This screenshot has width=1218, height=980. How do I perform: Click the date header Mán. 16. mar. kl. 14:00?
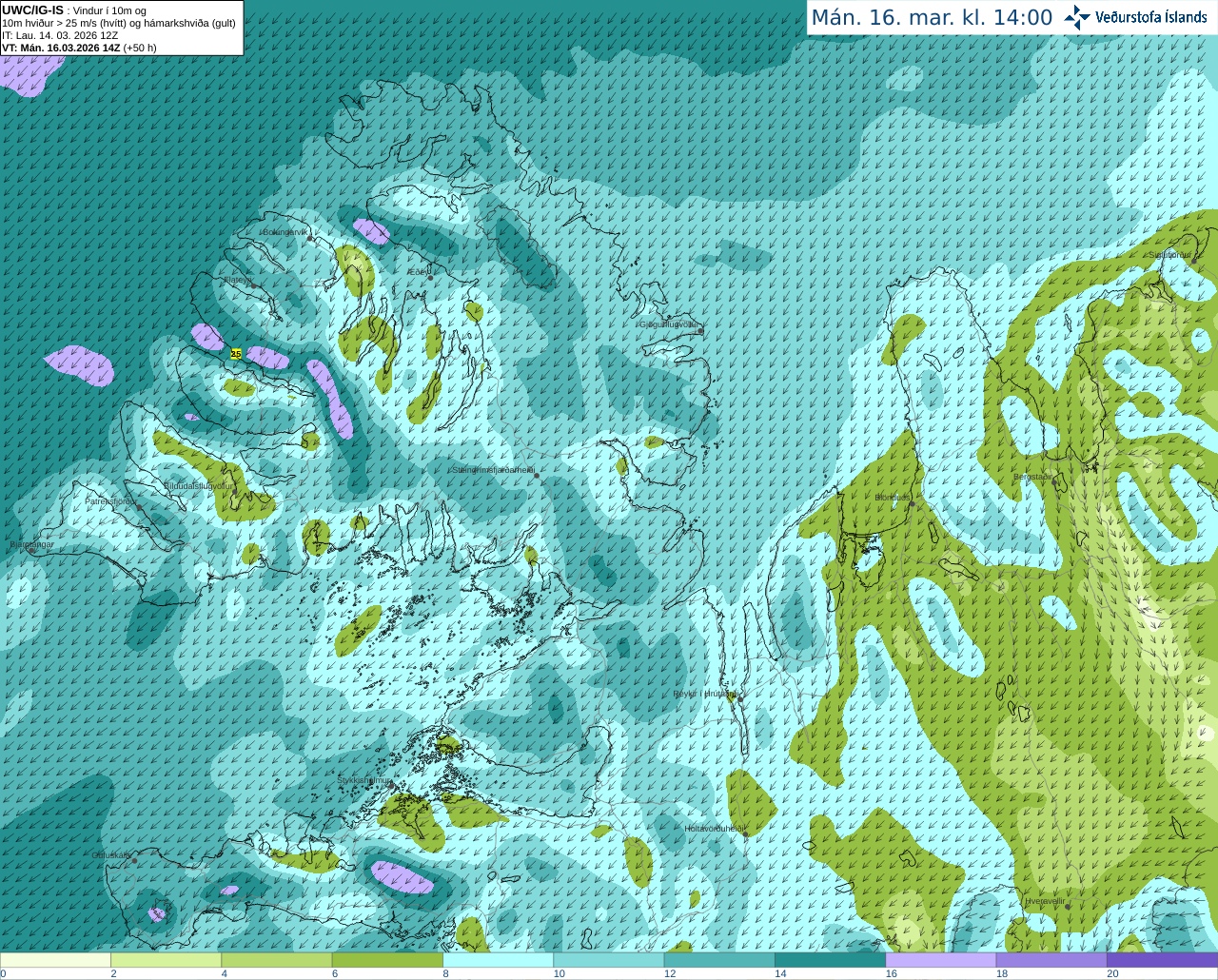tap(932, 17)
